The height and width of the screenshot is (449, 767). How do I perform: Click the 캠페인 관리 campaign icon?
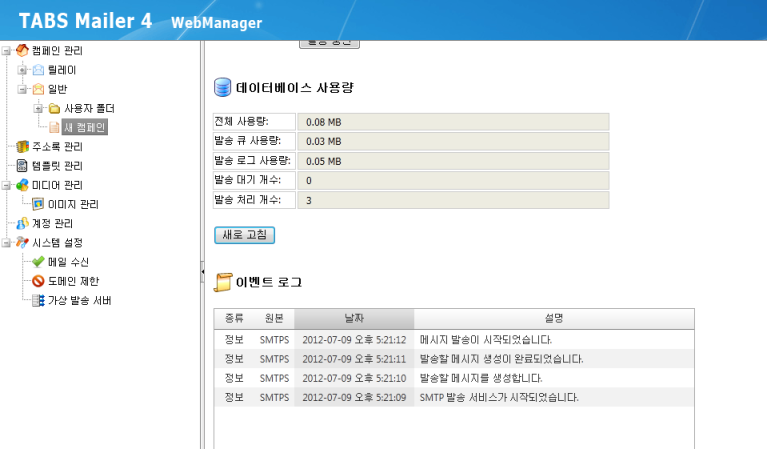(x=22, y=51)
